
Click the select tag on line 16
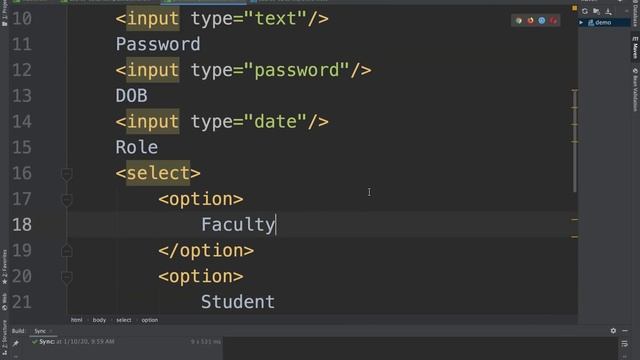(x=158, y=173)
